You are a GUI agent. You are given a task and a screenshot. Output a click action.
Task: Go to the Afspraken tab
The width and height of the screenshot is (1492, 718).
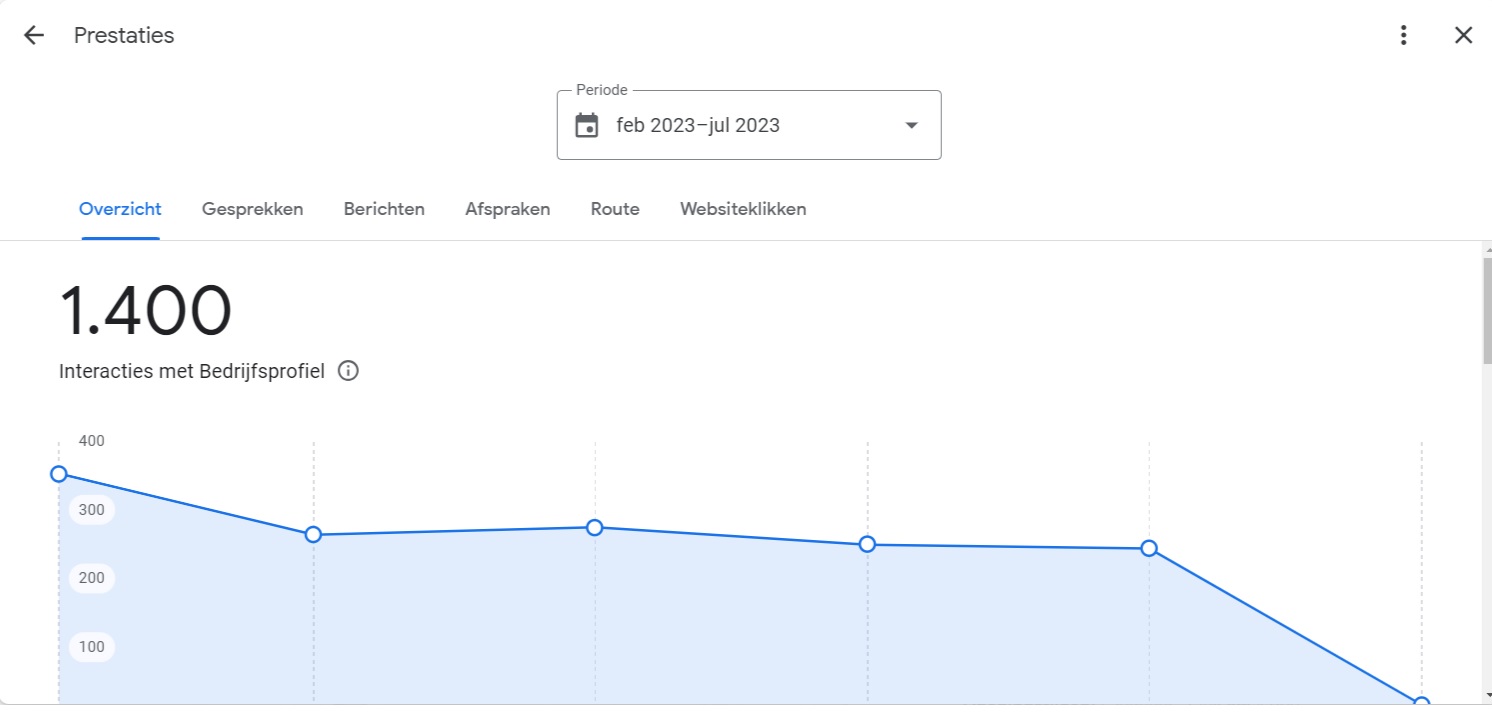point(507,209)
